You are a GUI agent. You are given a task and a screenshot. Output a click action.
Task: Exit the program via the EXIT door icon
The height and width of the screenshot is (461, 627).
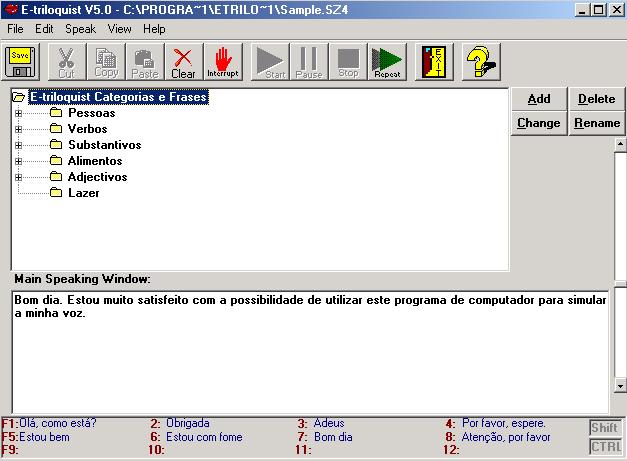point(434,62)
